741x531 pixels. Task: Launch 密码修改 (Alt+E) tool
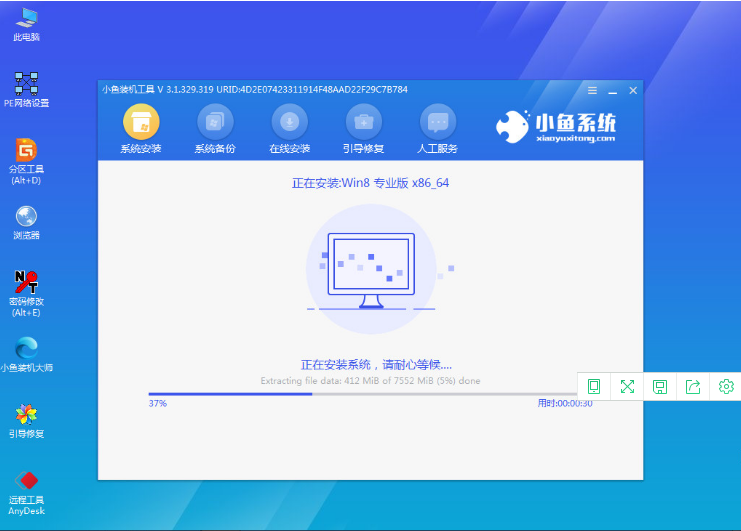[26, 293]
